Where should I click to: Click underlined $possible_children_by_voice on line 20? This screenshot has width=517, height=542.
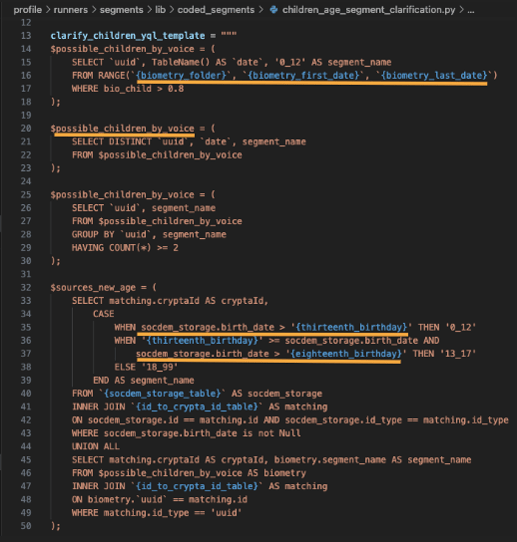pyautogui.click(x=122, y=128)
